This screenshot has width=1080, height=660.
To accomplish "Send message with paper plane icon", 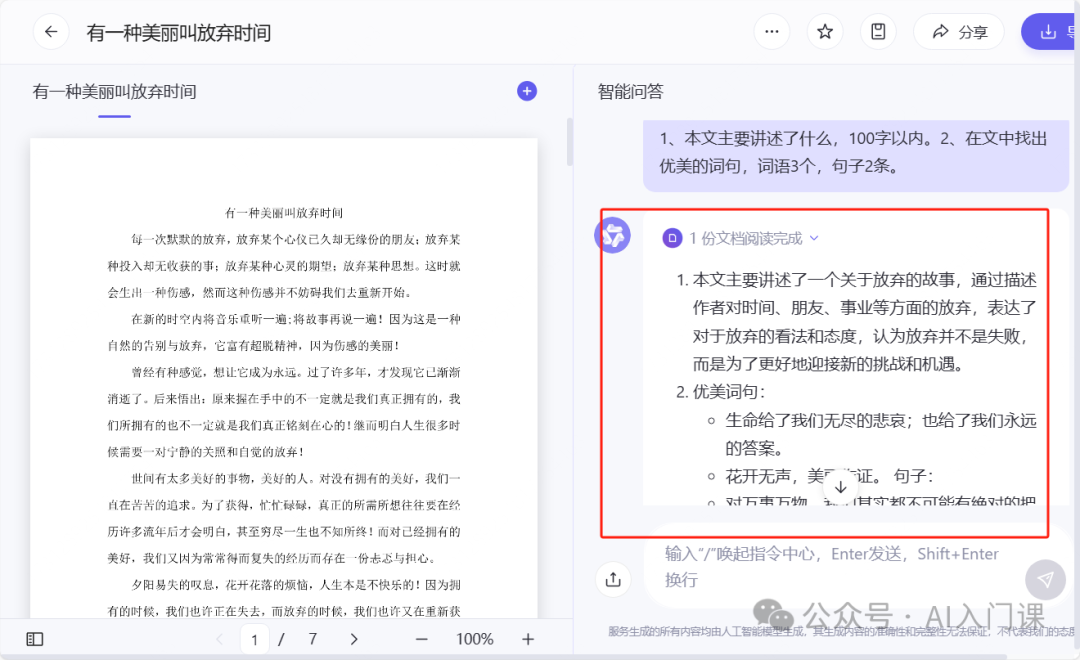I will (x=1045, y=579).
